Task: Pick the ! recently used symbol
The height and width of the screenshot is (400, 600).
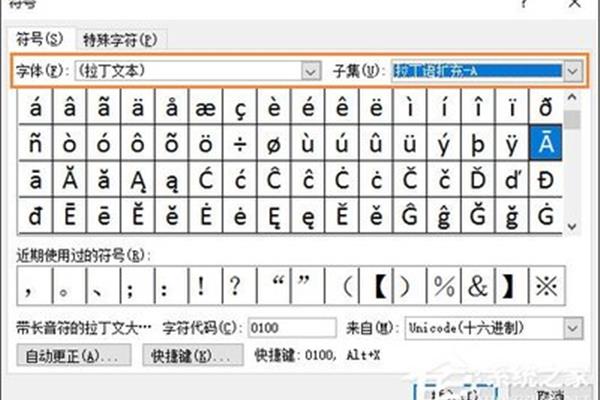Action: point(205,286)
